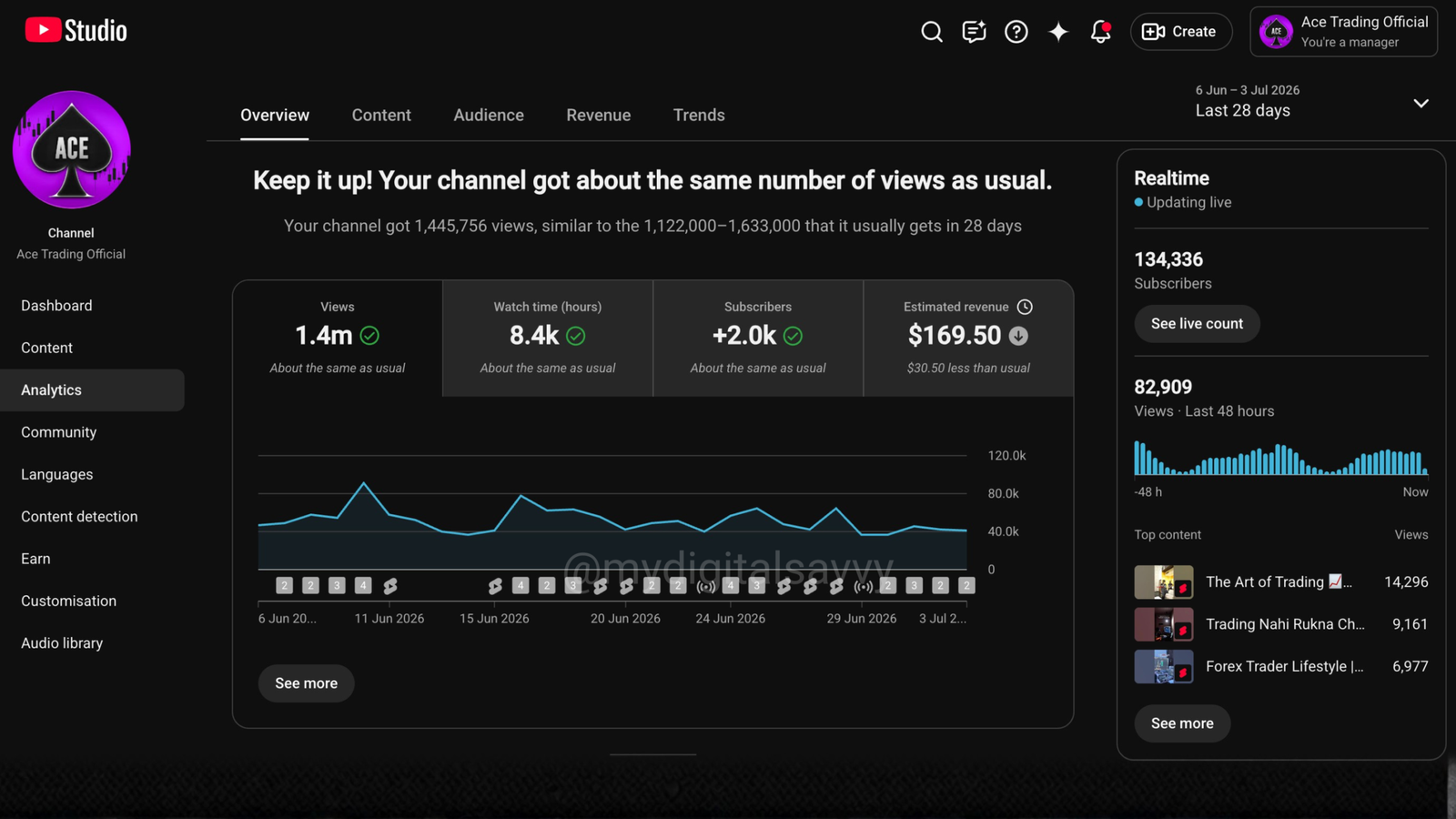Viewport: 1456px width, 819px height.
Task: Expand the Last 28 days date range dropdown
Action: click(x=1311, y=103)
